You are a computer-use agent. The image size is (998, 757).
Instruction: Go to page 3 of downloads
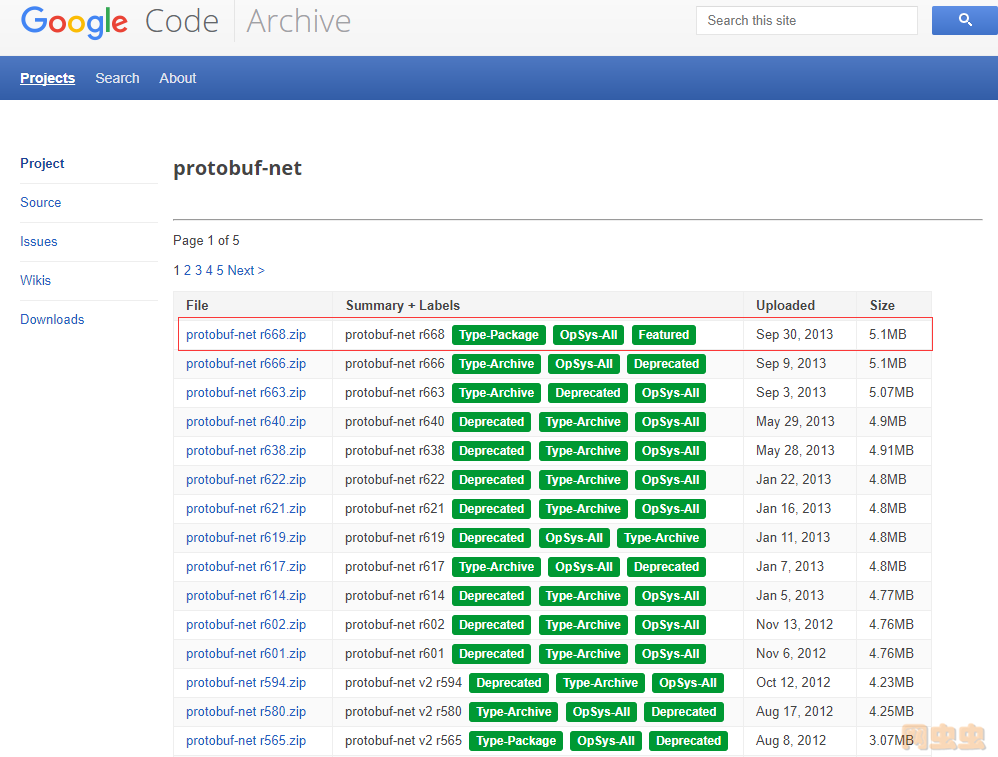point(198,271)
